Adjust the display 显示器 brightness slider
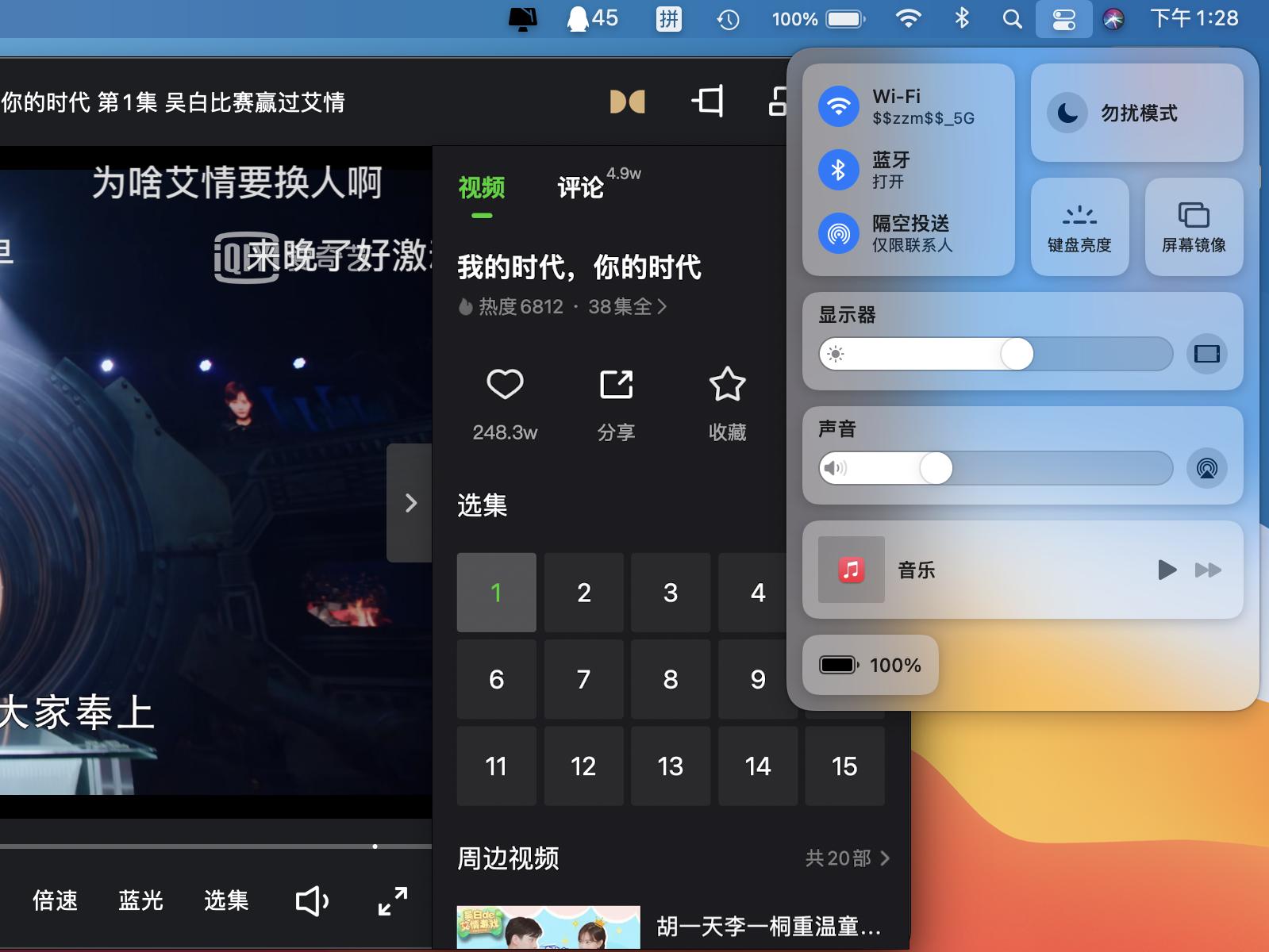 click(996, 354)
